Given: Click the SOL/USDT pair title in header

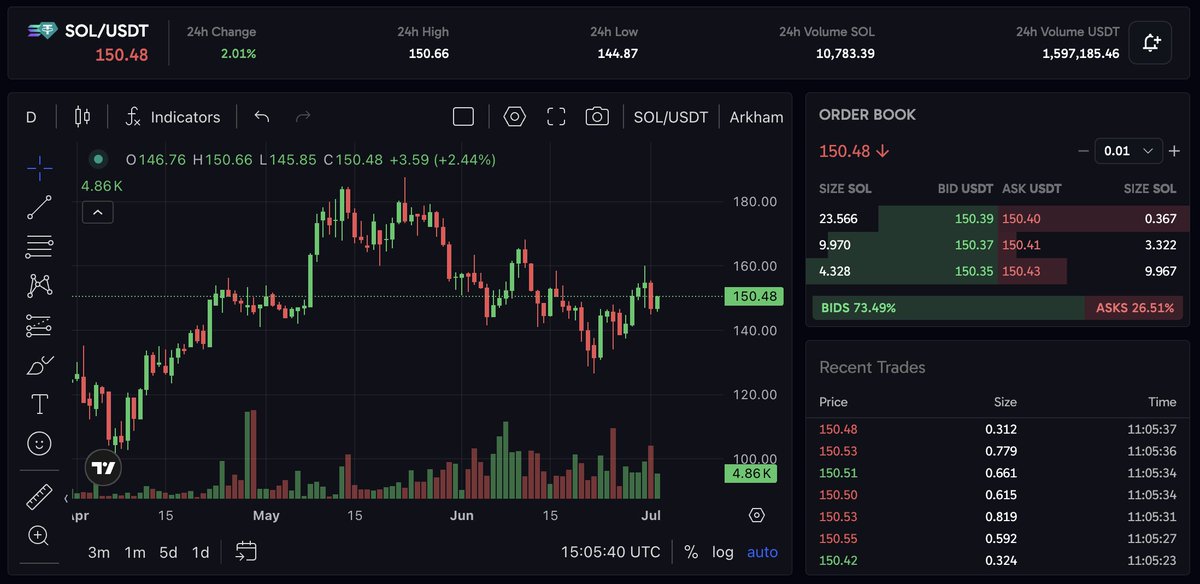Looking at the screenshot, I should (x=107, y=31).
